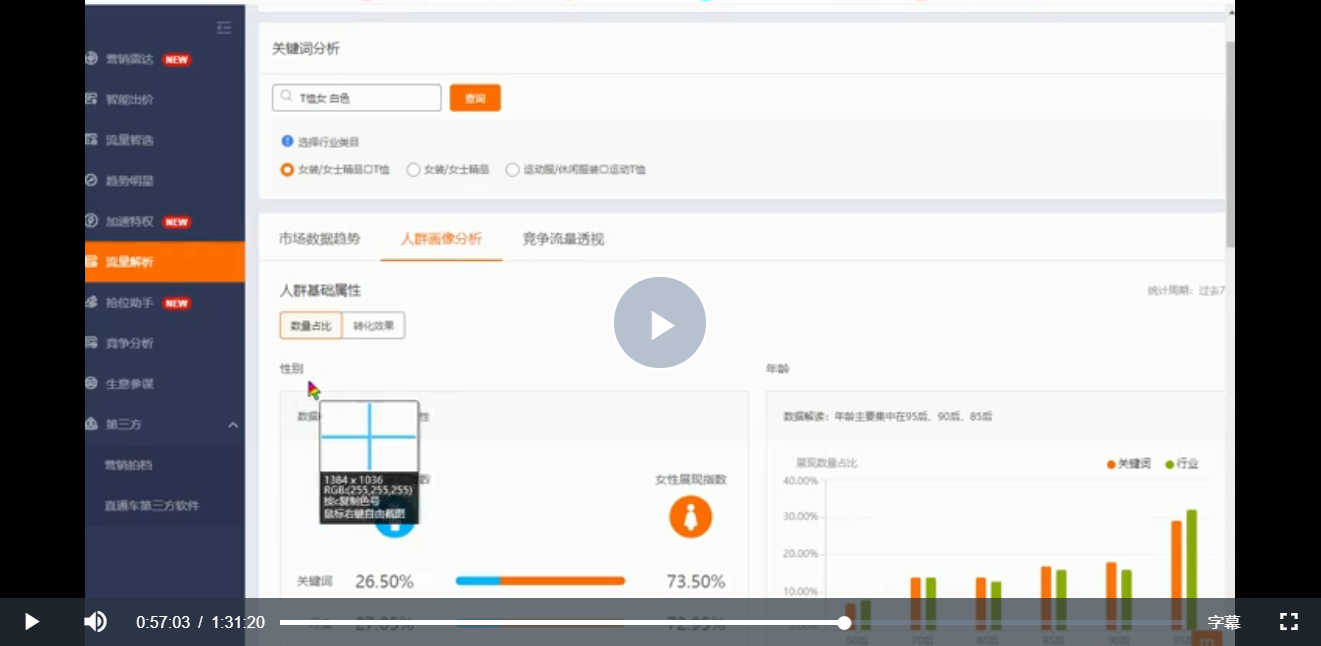Click the 26.50% male percentage value
The width and height of the screenshot is (1321, 646).
click(x=384, y=582)
